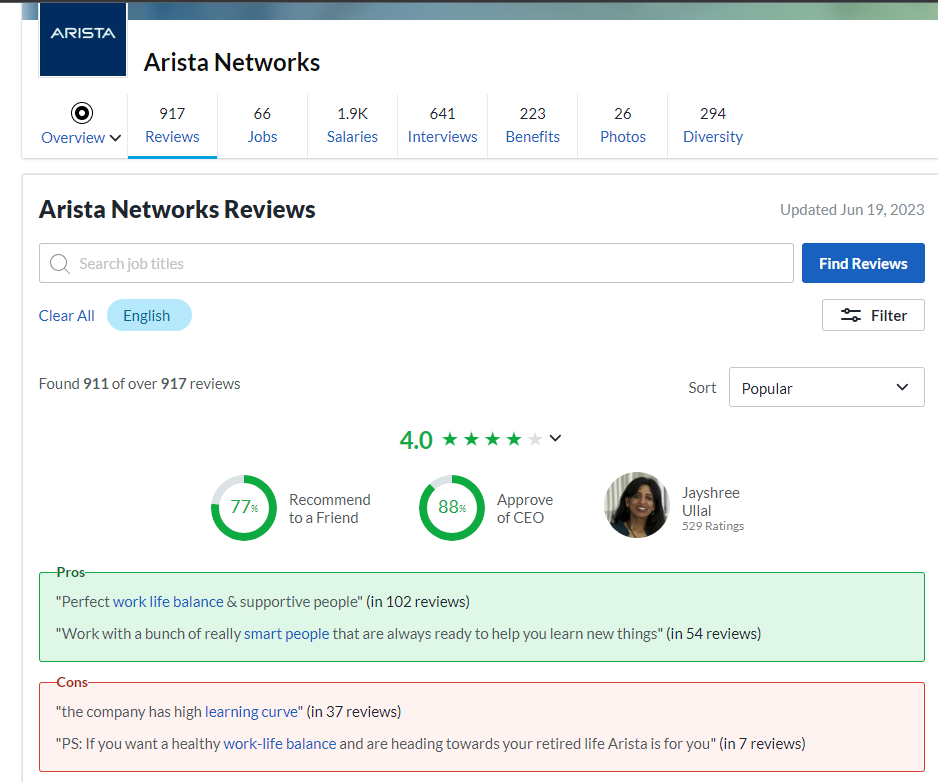Click the Jayshree Ullal CEO photo
Image resolution: width=938 pixels, height=782 pixels.
pos(636,505)
